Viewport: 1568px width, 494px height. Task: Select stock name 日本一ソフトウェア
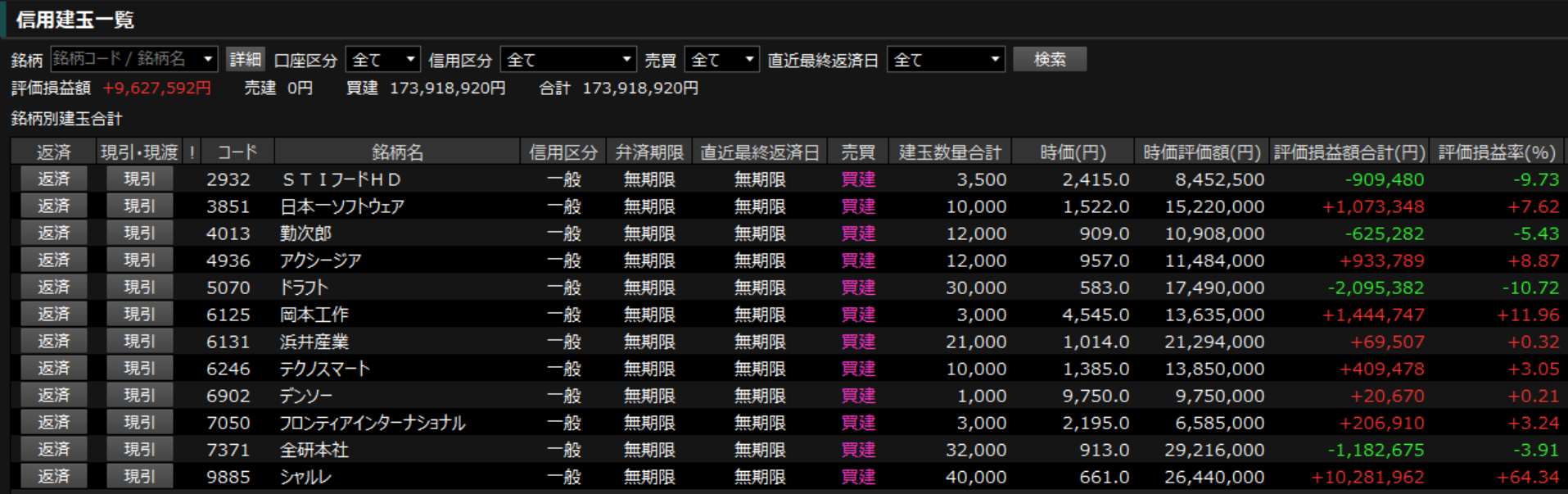[x=342, y=206]
